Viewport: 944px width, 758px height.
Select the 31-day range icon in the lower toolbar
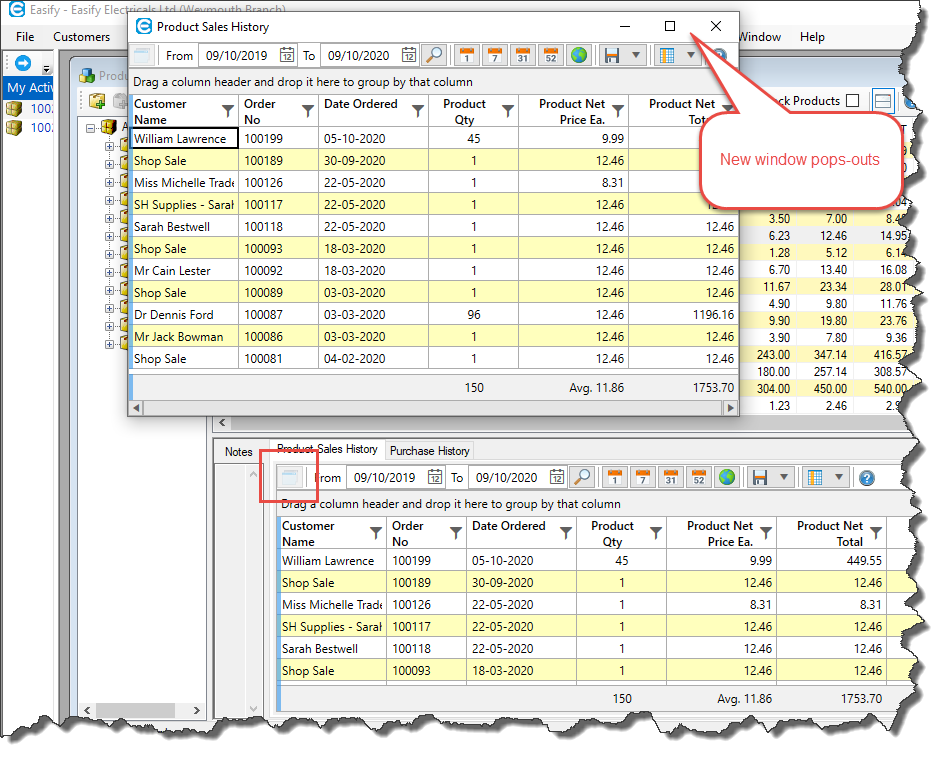pyautogui.click(x=671, y=477)
